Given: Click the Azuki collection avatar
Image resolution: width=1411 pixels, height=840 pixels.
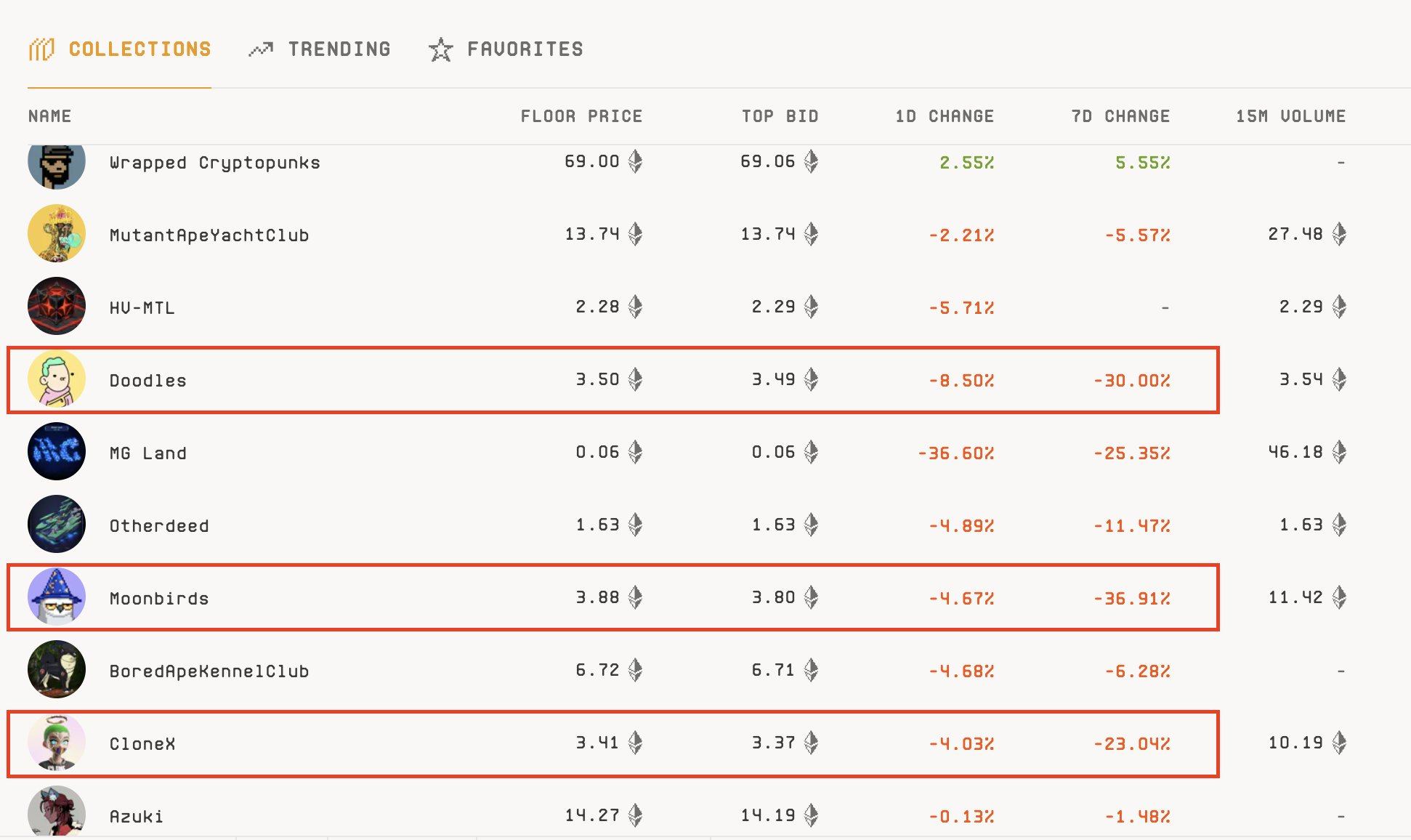Looking at the screenshot, I should [x=57, y=812].
